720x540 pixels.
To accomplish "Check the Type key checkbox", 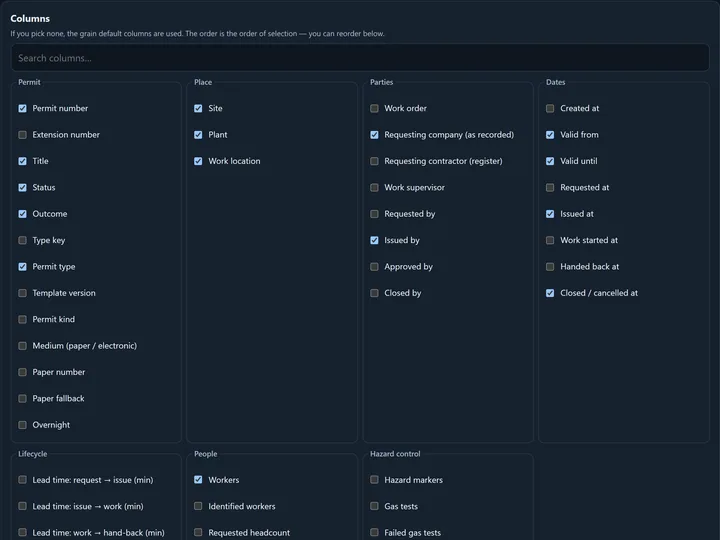I will 22,240.
